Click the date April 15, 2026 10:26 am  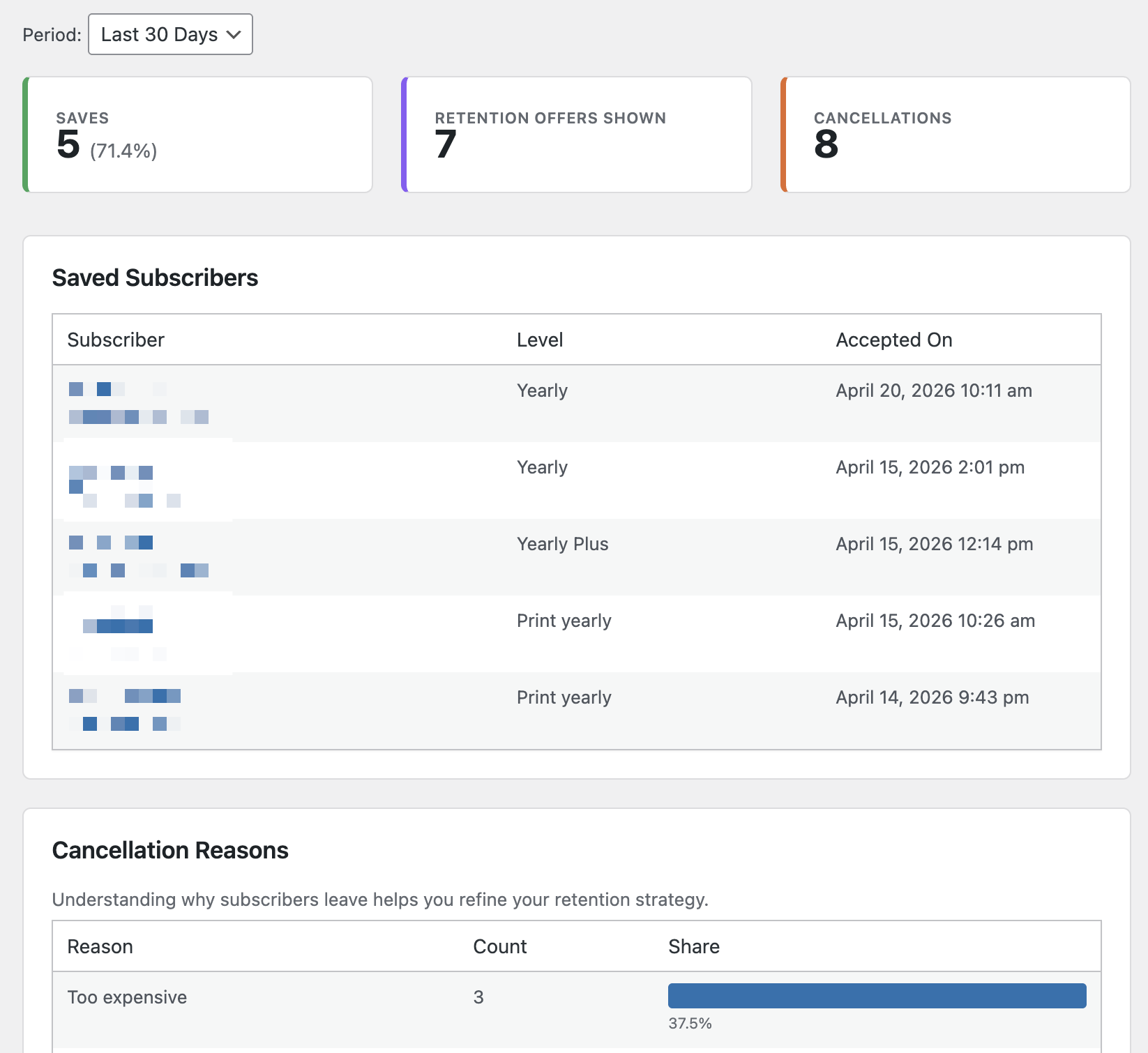click(x=935, y=621)
